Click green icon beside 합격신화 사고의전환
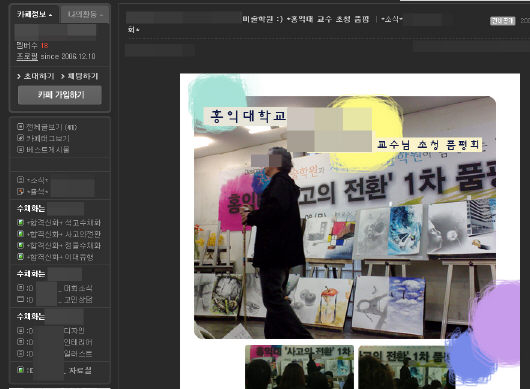The width and height of the screenshot is (530, 389). pos(20,234)
